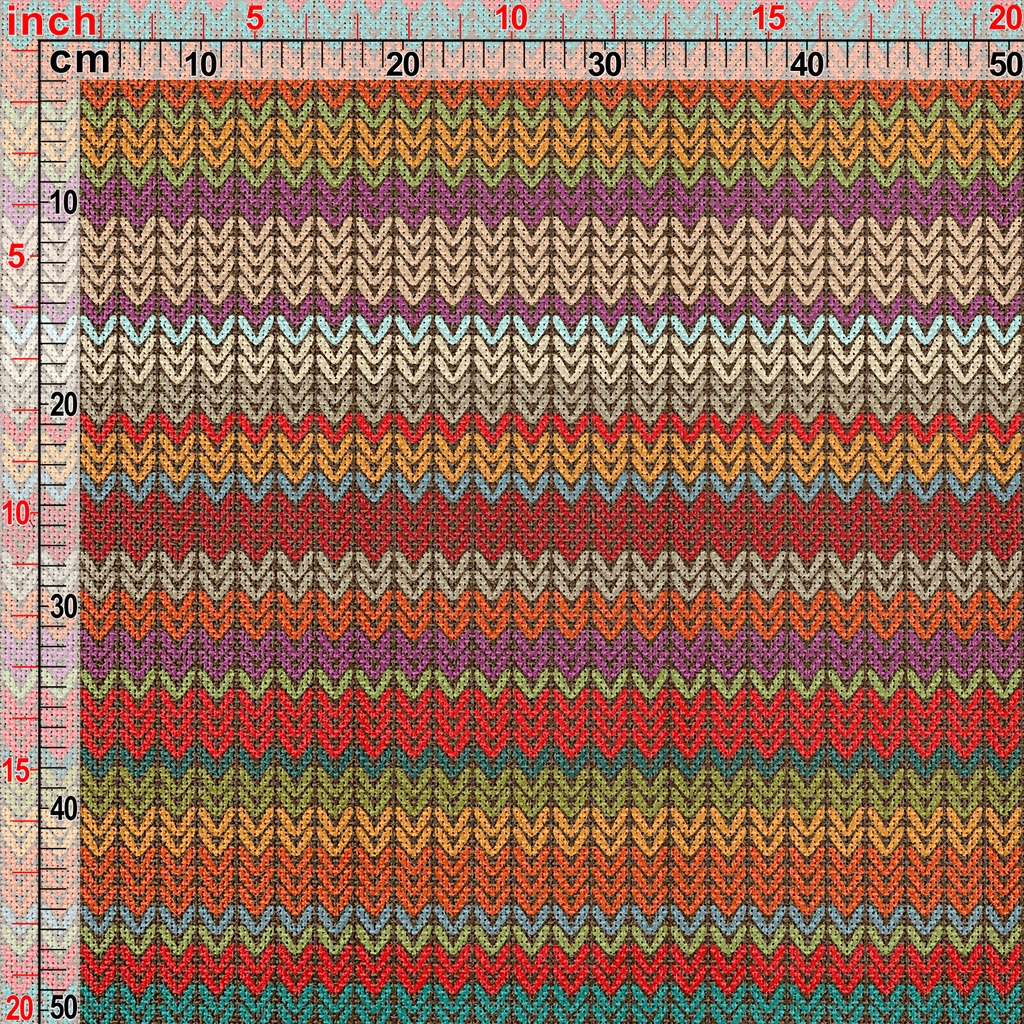Pick black "20" on the left cm ruler
1024x1024 pixels.
[x=63, y=406]
